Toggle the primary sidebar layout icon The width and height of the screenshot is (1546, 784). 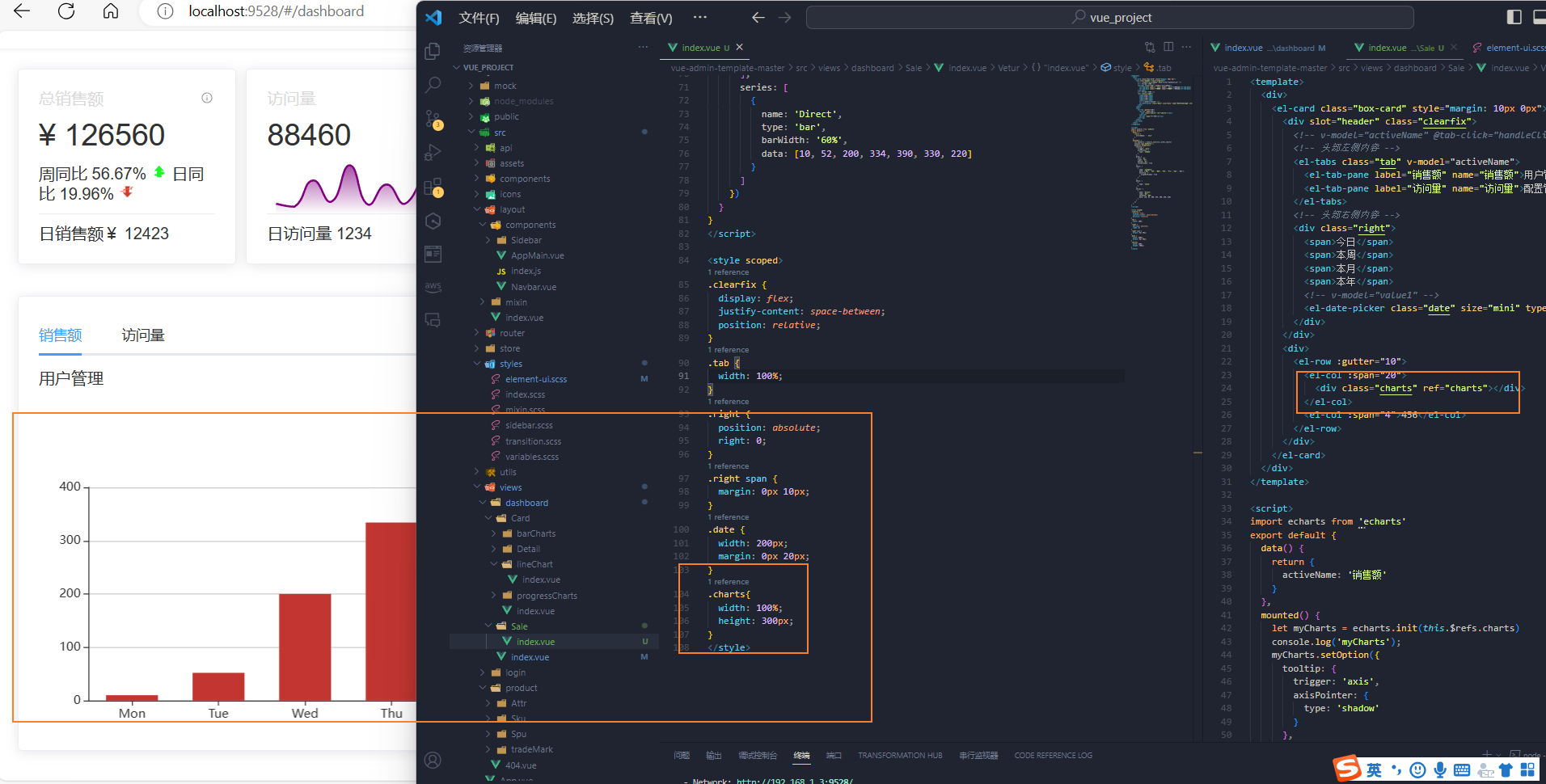click(x=1514, y=17)
